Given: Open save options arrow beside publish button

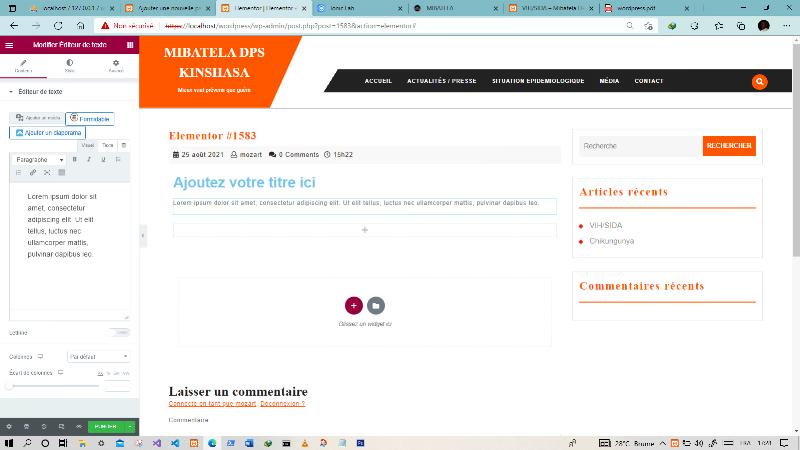Looking at the screenshot, I should (x=130, y=427).
